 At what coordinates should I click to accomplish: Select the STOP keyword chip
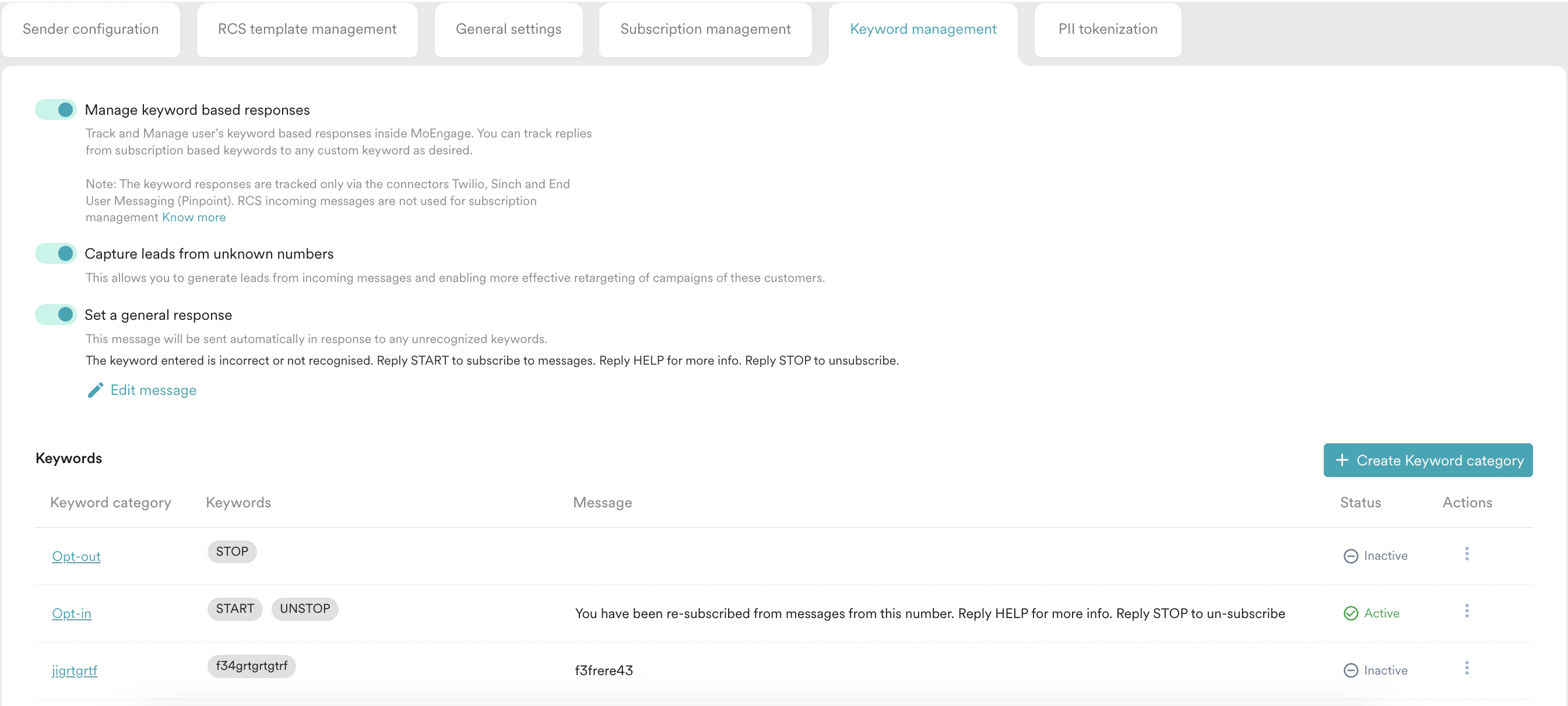tap(232, 552)
